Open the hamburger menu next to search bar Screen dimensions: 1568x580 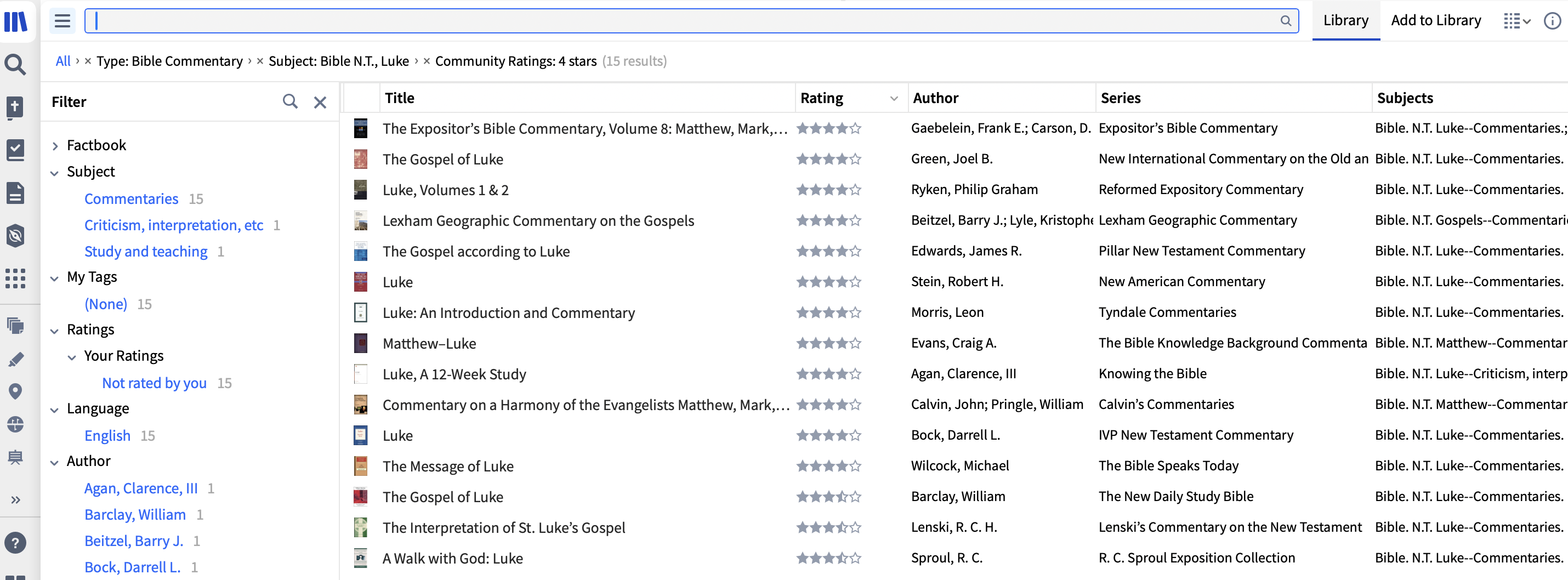[x=62, y=21]
